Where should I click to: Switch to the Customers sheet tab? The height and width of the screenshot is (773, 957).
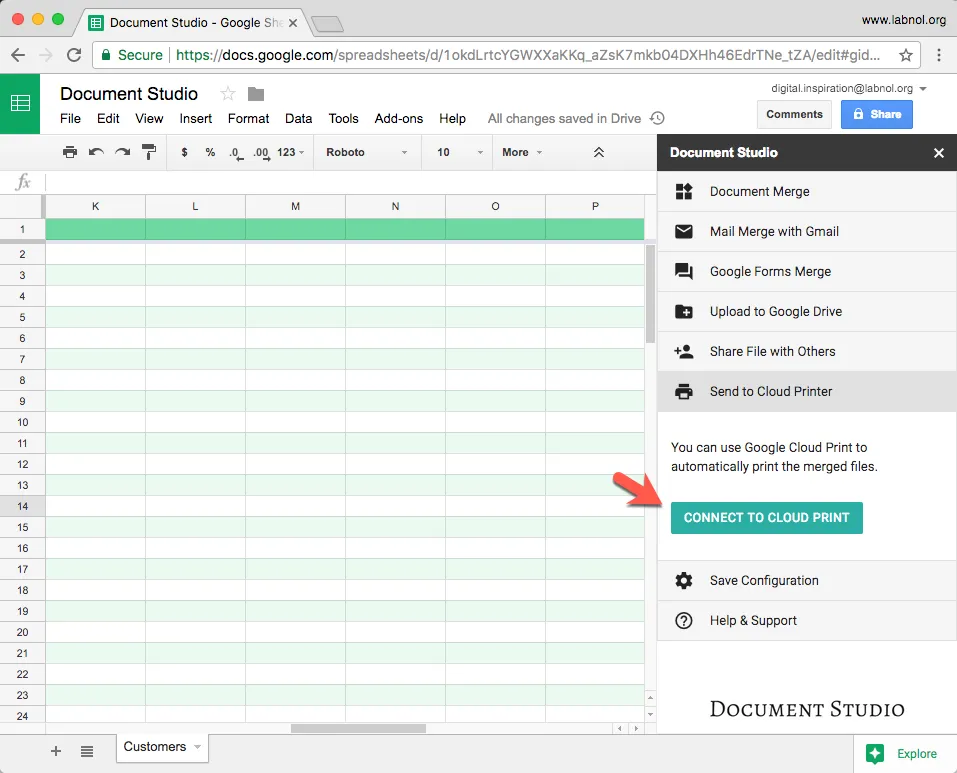coord(155,746)
